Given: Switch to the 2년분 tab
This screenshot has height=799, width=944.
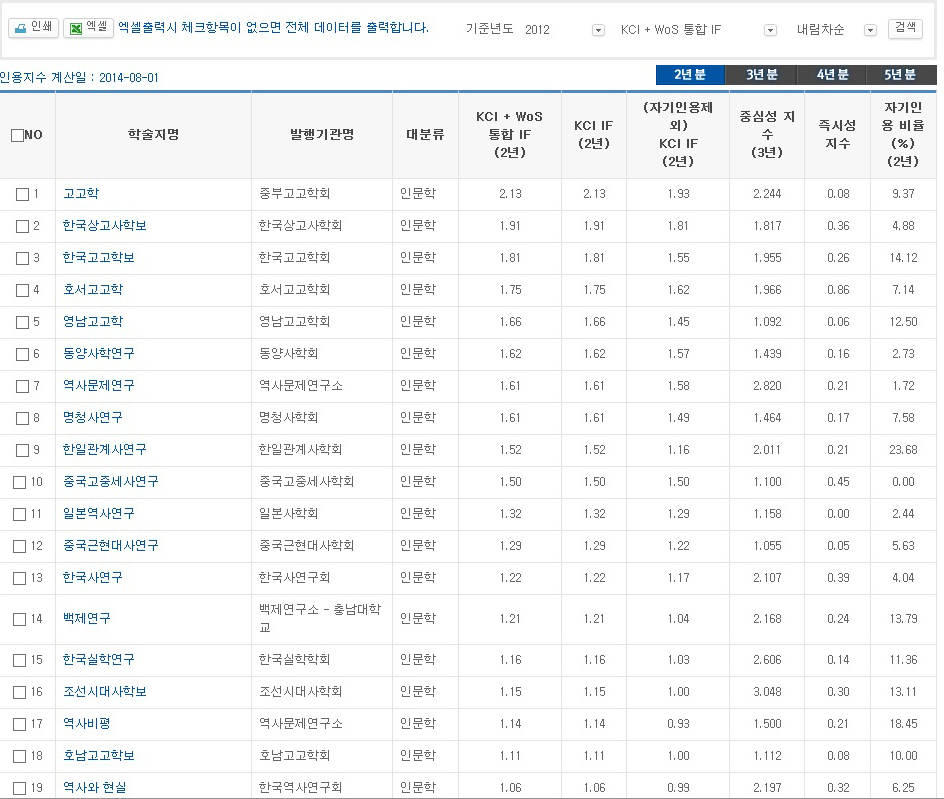Looking at the screenshot, I should tap(690, 75).
